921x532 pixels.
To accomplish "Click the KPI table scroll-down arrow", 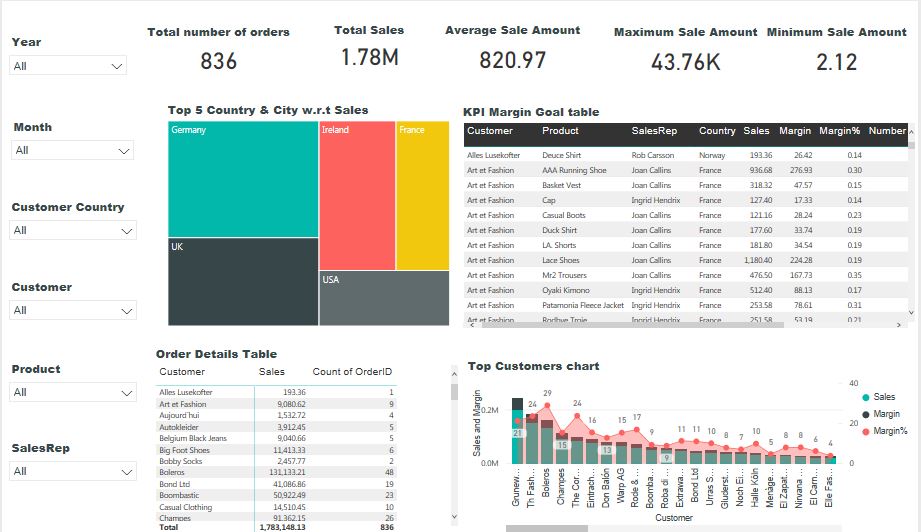I will 910,313.
